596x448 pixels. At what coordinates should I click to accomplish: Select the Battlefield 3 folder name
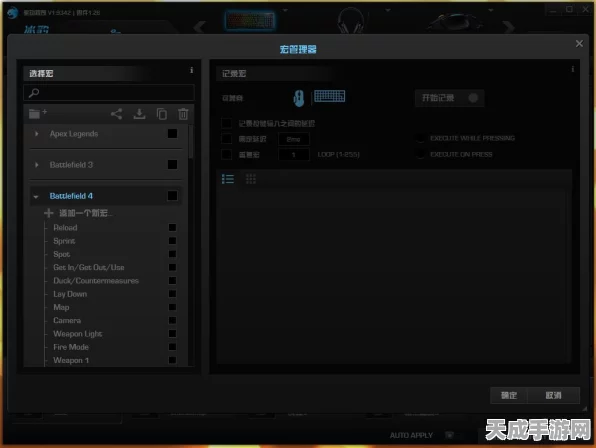pyautogui.click(x=71, y=165)
